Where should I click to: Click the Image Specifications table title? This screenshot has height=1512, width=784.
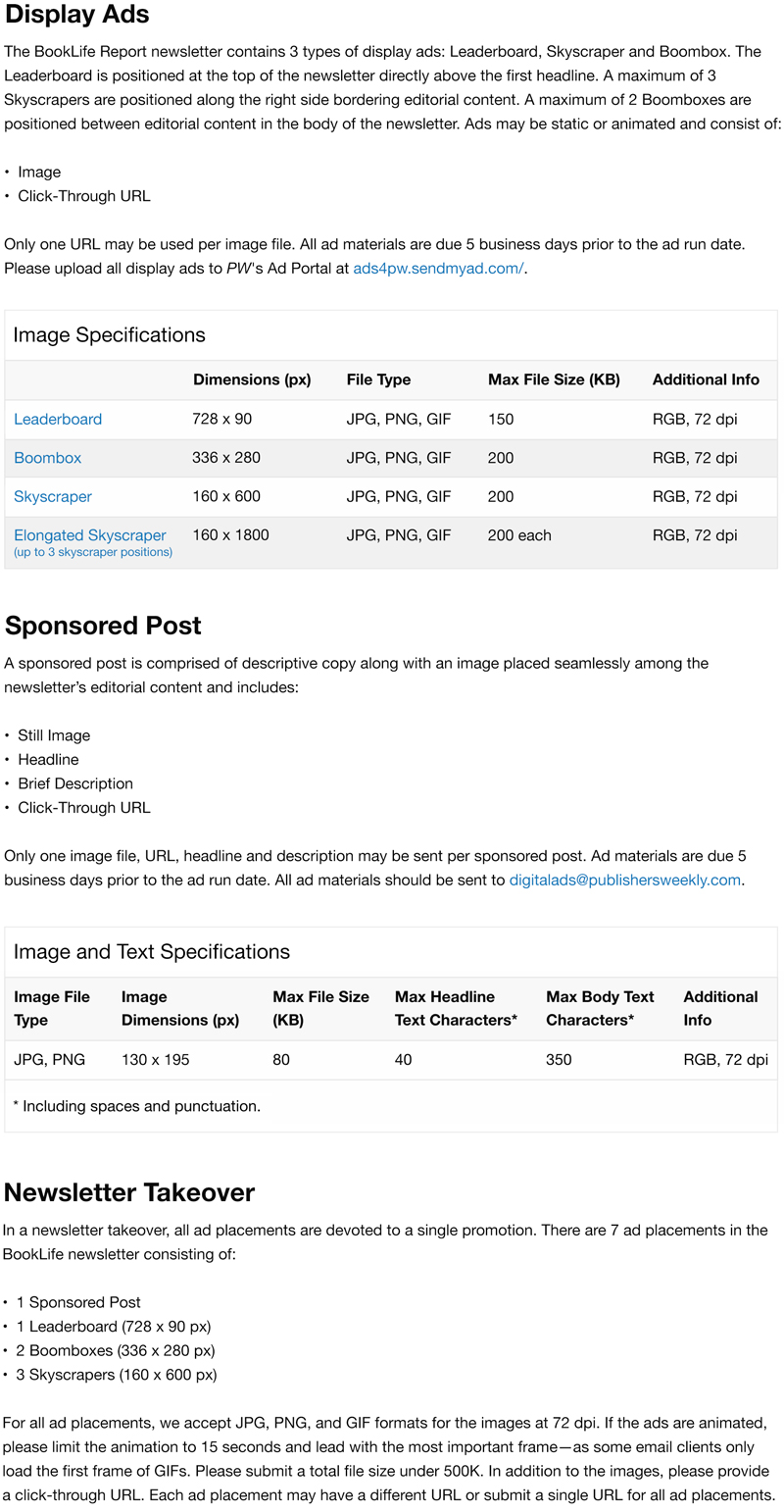click(109, 335)
